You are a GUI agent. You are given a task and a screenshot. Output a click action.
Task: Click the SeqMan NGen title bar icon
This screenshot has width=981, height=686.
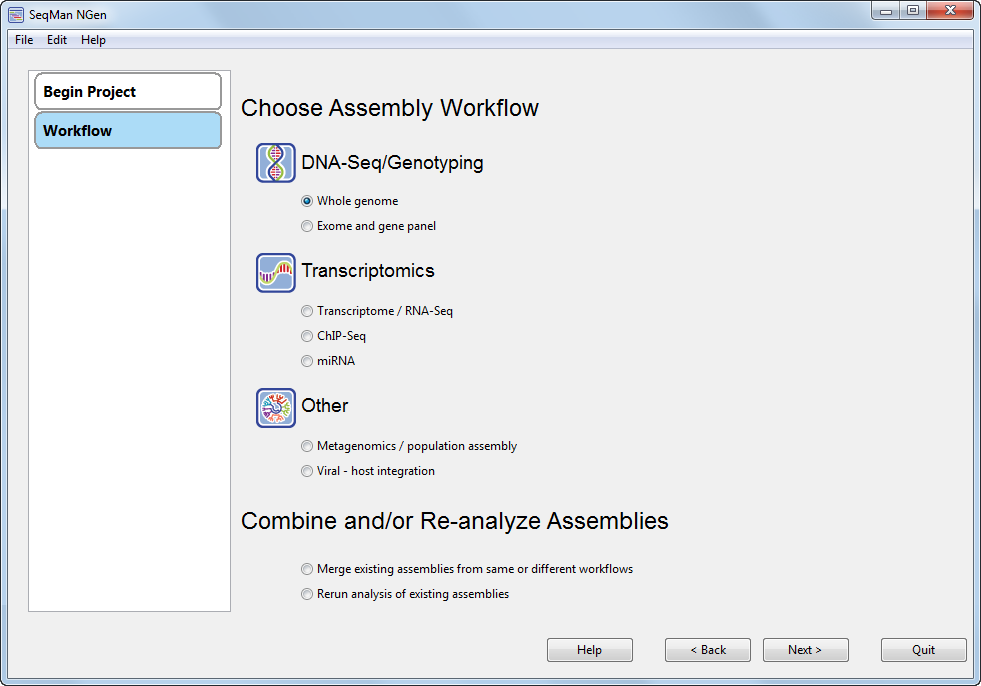16,14
